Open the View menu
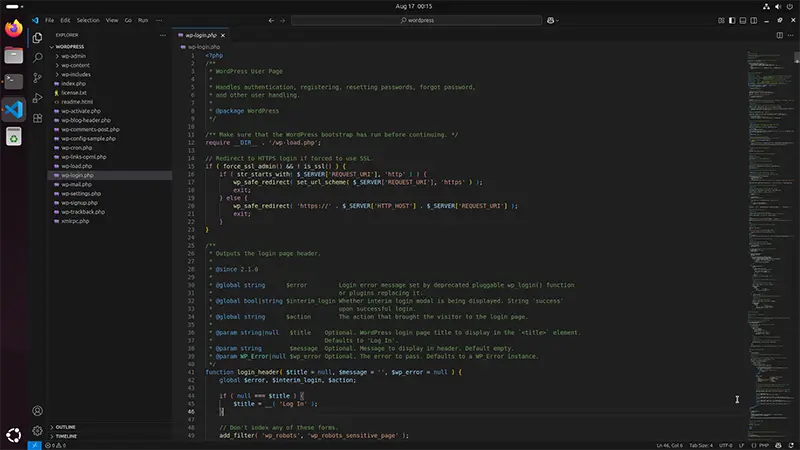The image size is (800, 450). click(x=112, y=20)
